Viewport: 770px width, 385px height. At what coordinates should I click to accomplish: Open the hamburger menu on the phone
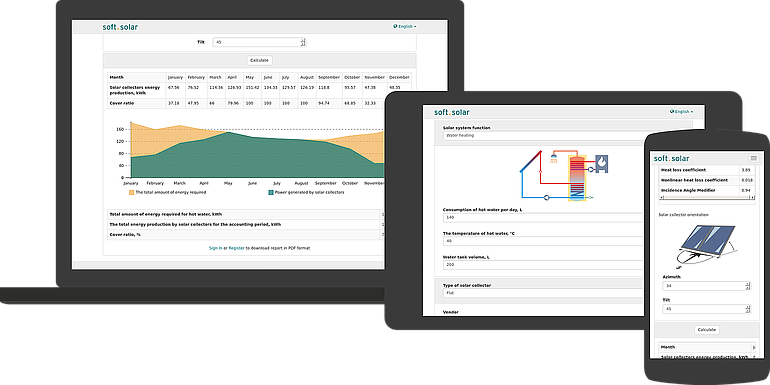pyautogui.click(x=754, y=158)
